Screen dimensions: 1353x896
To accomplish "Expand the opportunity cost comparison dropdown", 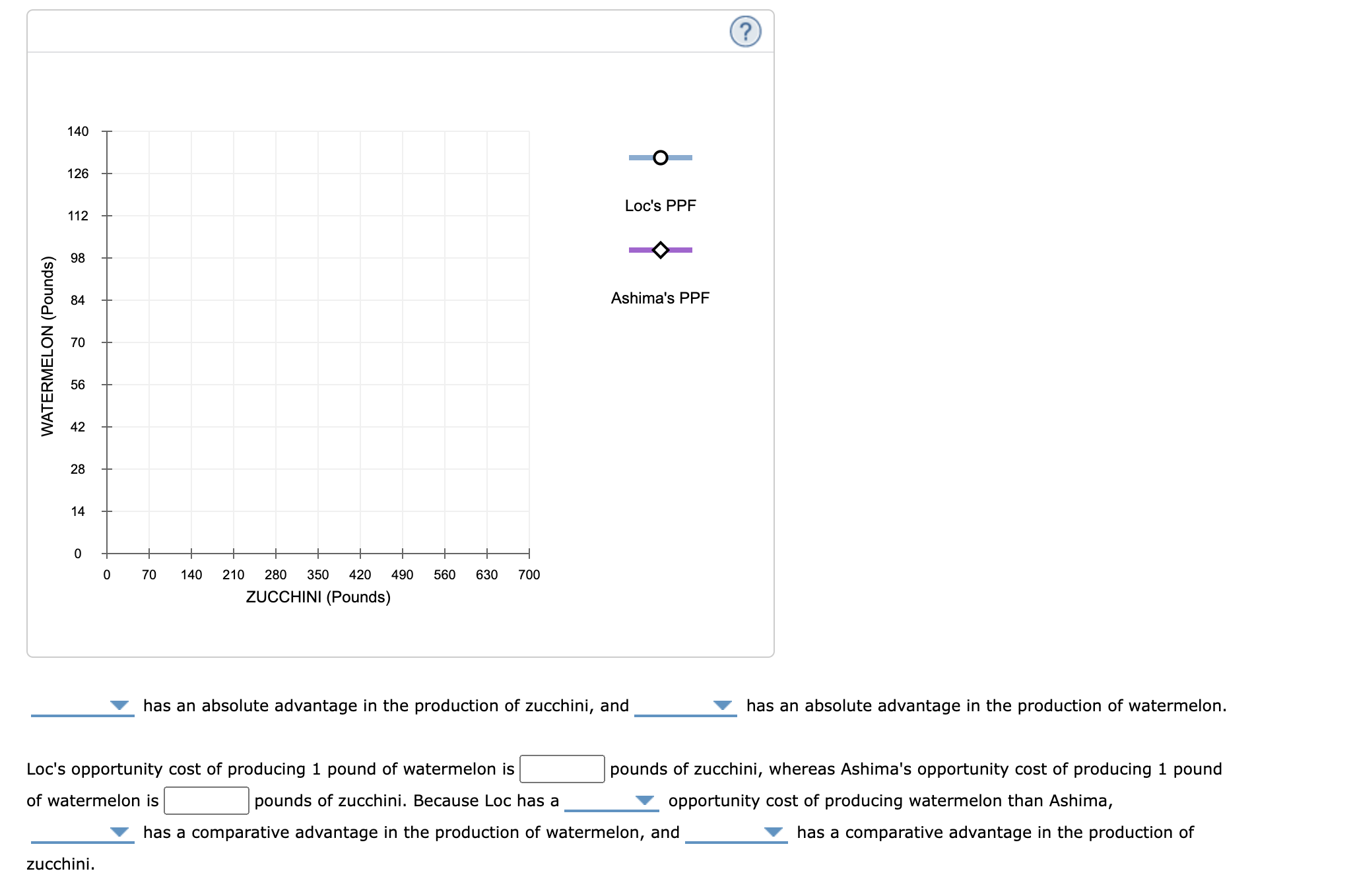I will pos(611,800).
